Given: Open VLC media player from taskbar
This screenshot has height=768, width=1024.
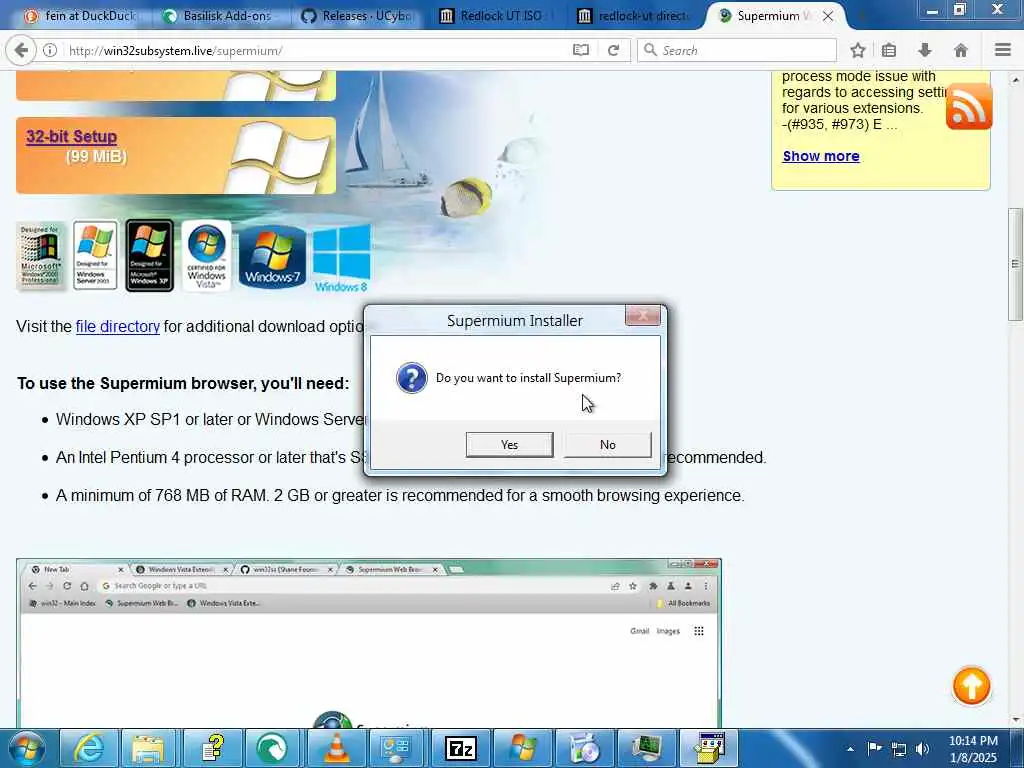Looking at the screenshot, I should pyautogui.click(x=336, y=748).
